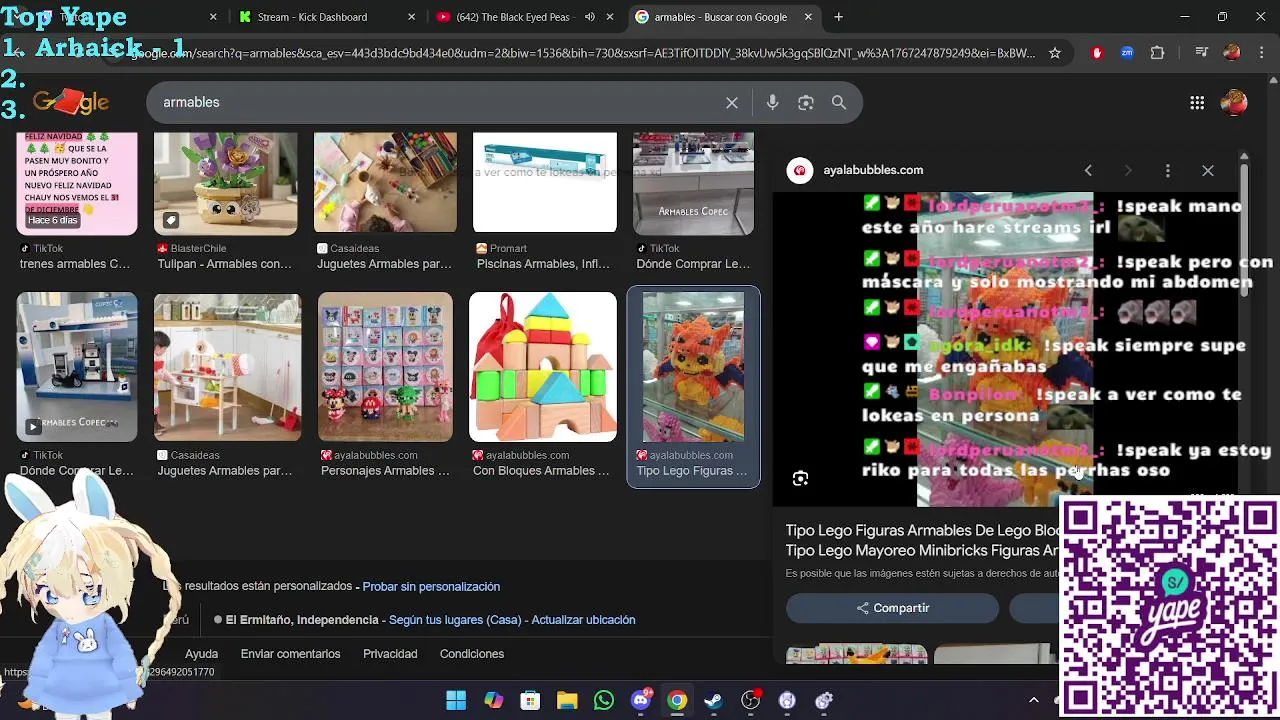Open the media control music-note icon

coord(1203,53)
